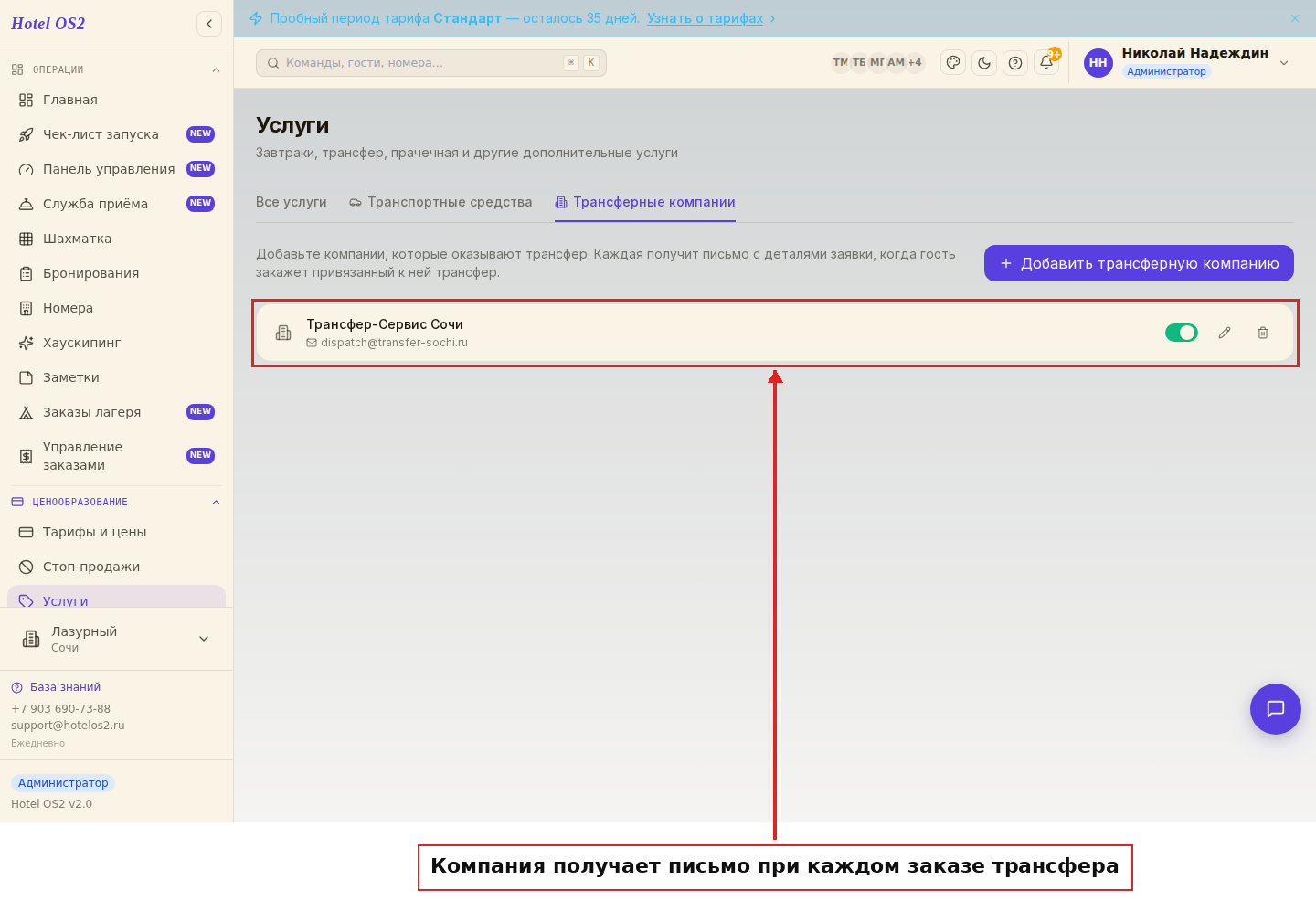Click the Хаускипинг sparkle icon
Viewport: 1316px width, 912px height.
click(x=27, y=343)
